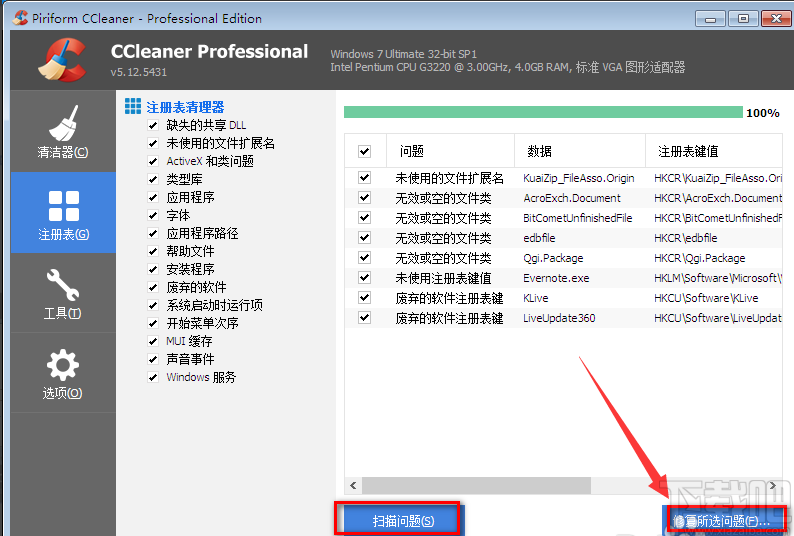Click the green scan progress bar

[543, 112]
